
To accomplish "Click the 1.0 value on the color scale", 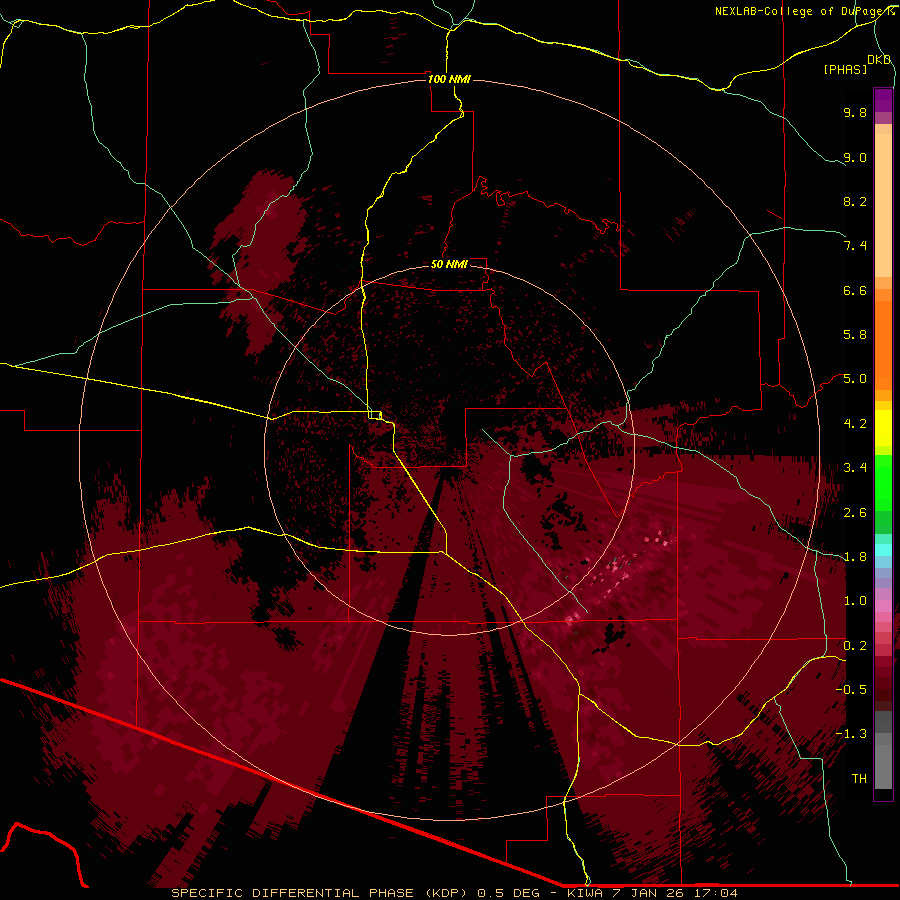I will coord(855,601).
